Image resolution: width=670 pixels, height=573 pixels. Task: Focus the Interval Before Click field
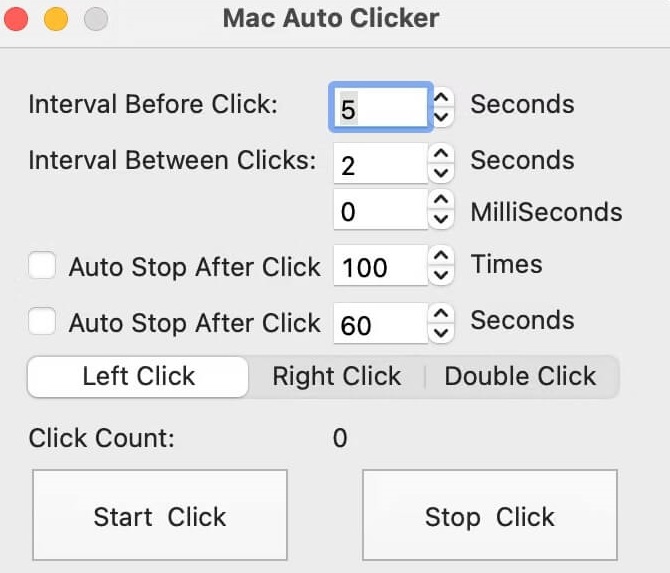(x=380, y=107)
